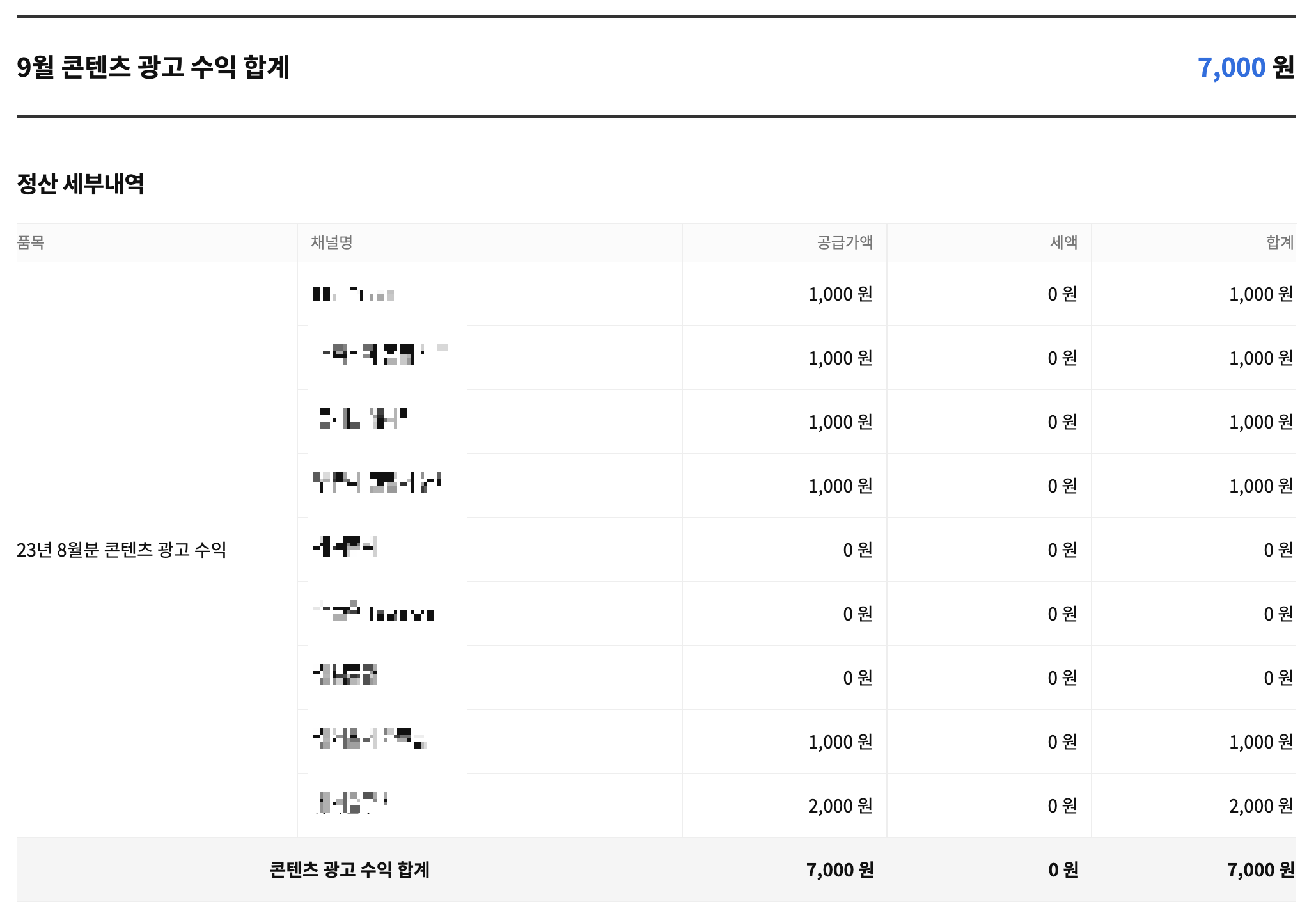The image size is (1316, 920).
Task: Click the 채널명 column header
Action: pyautogui.click(x=332, y=242)
